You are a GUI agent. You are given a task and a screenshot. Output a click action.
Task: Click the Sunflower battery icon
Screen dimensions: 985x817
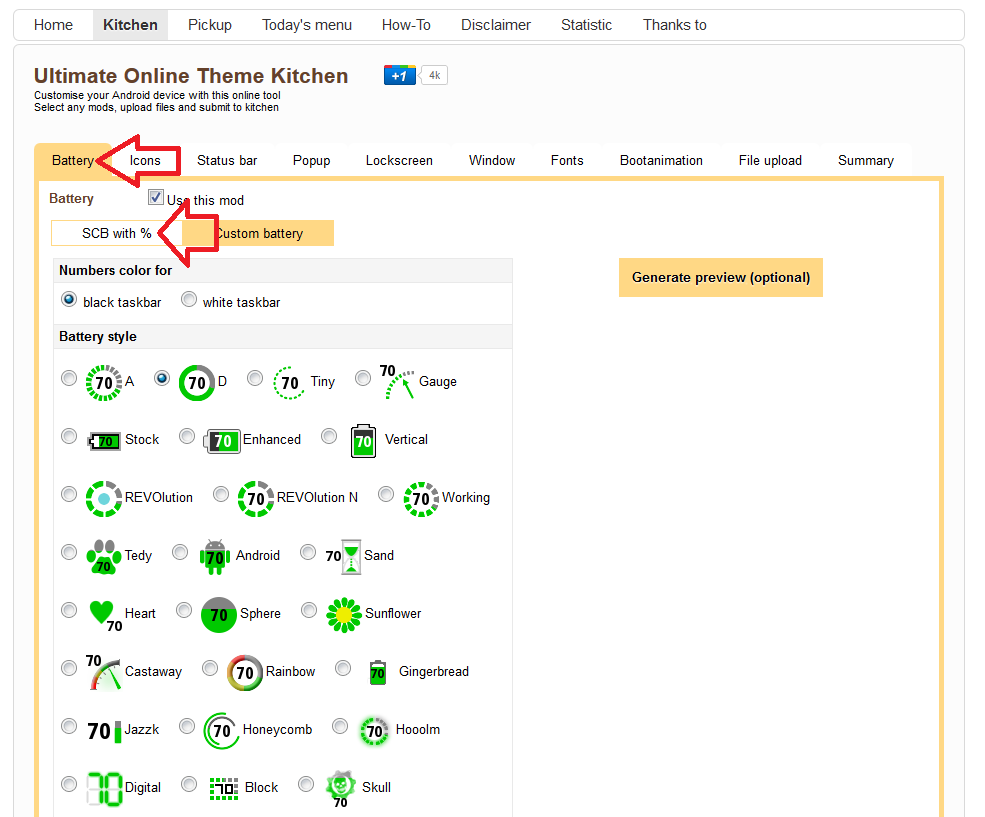pyautogui.click(x=343, y=615)
